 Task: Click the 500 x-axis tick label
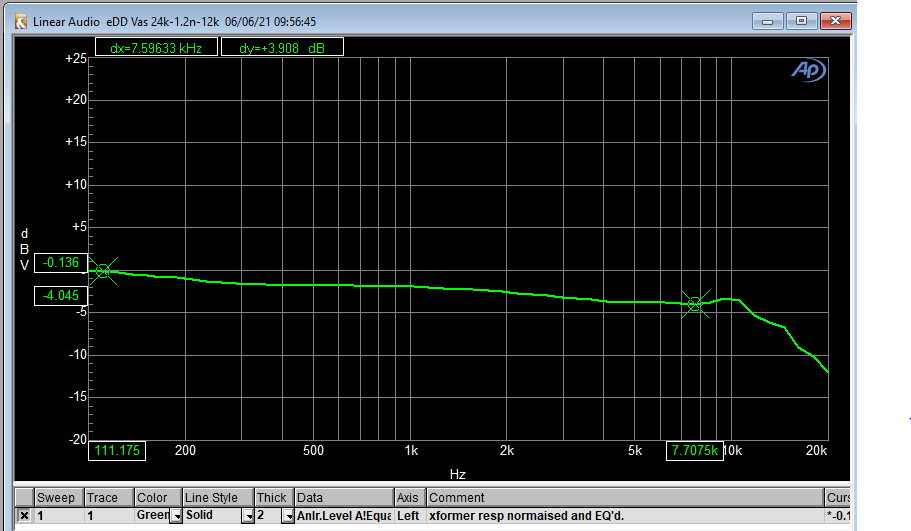[x=314, y=451]
